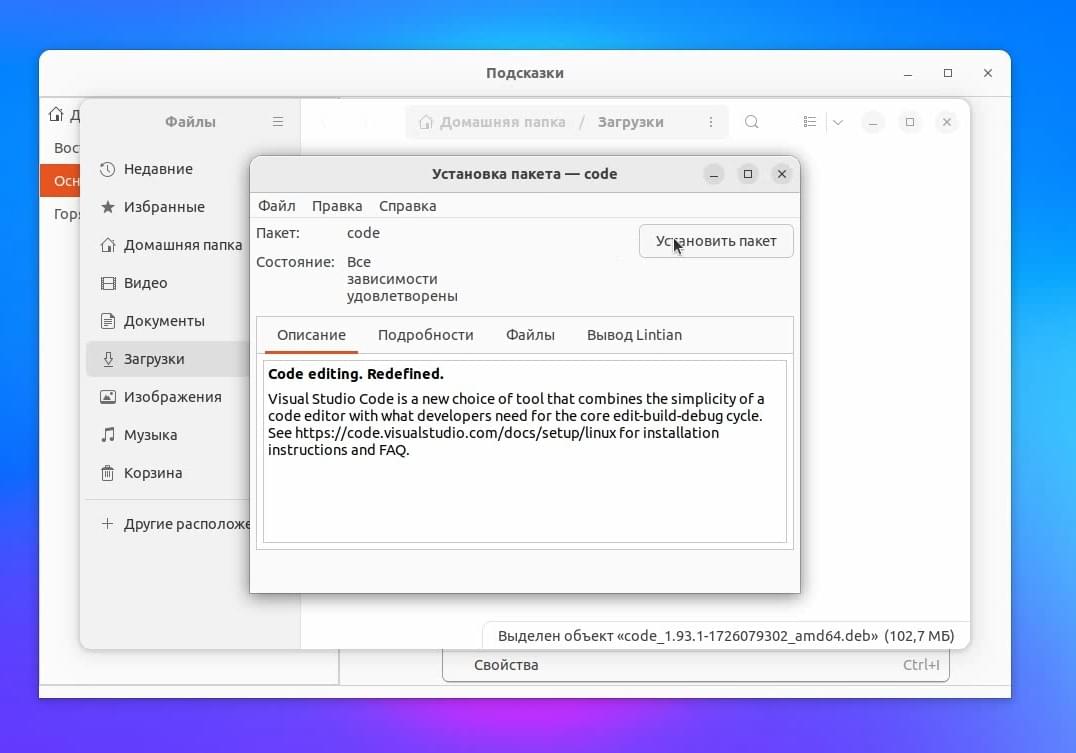Open the Справка menu

[x=408, y=206]
